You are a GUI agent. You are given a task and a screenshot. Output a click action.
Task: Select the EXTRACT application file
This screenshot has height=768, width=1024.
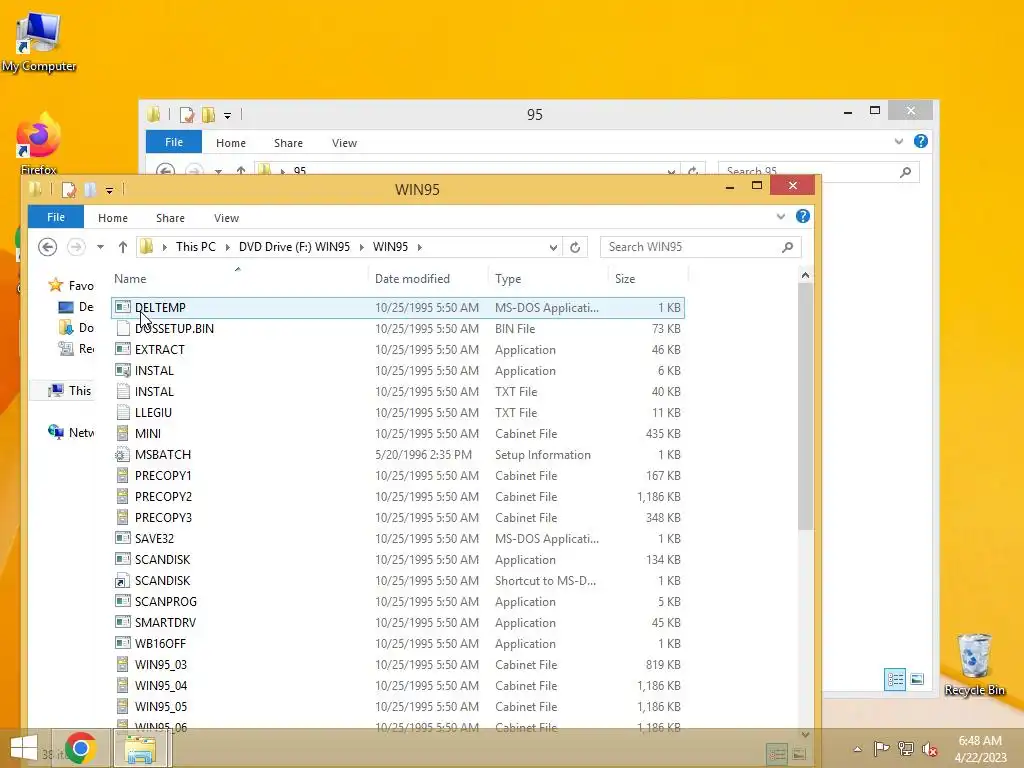coord(398,349)
